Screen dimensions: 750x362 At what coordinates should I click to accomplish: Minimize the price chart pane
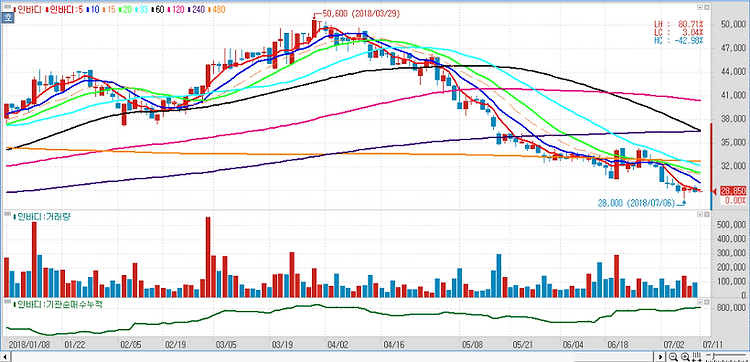[x=700, y=8]
